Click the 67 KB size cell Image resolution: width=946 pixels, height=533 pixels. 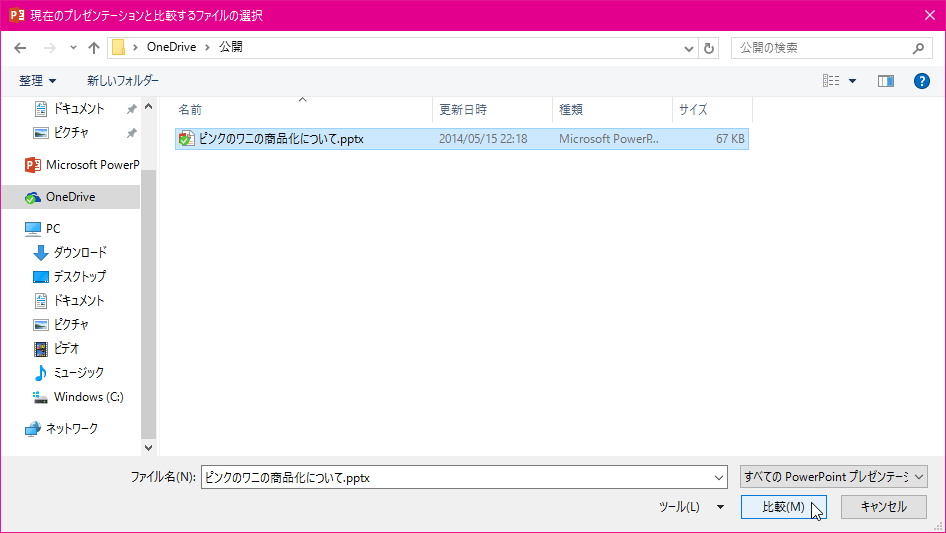(730, 139)
